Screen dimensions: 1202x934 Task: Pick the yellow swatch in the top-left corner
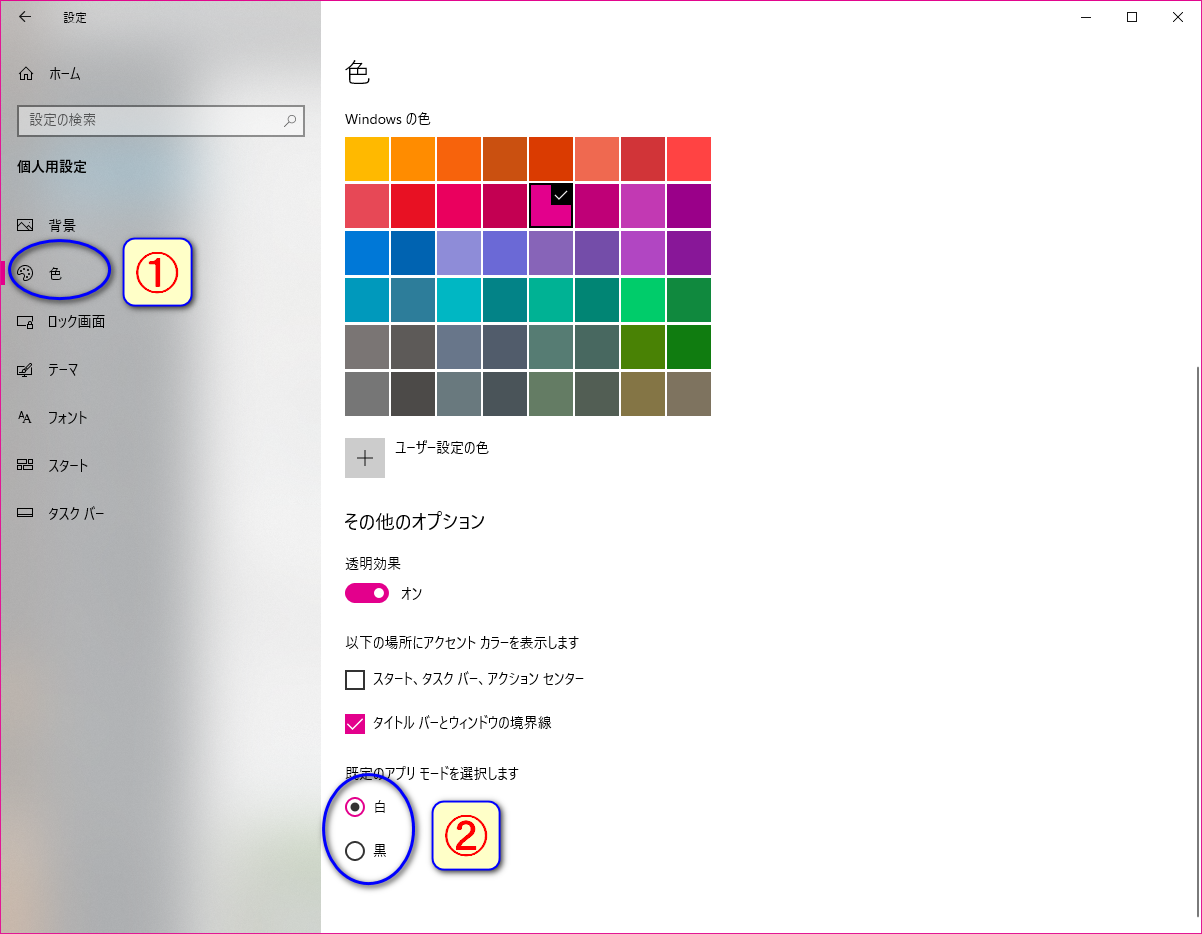click(x=367, y=159)
